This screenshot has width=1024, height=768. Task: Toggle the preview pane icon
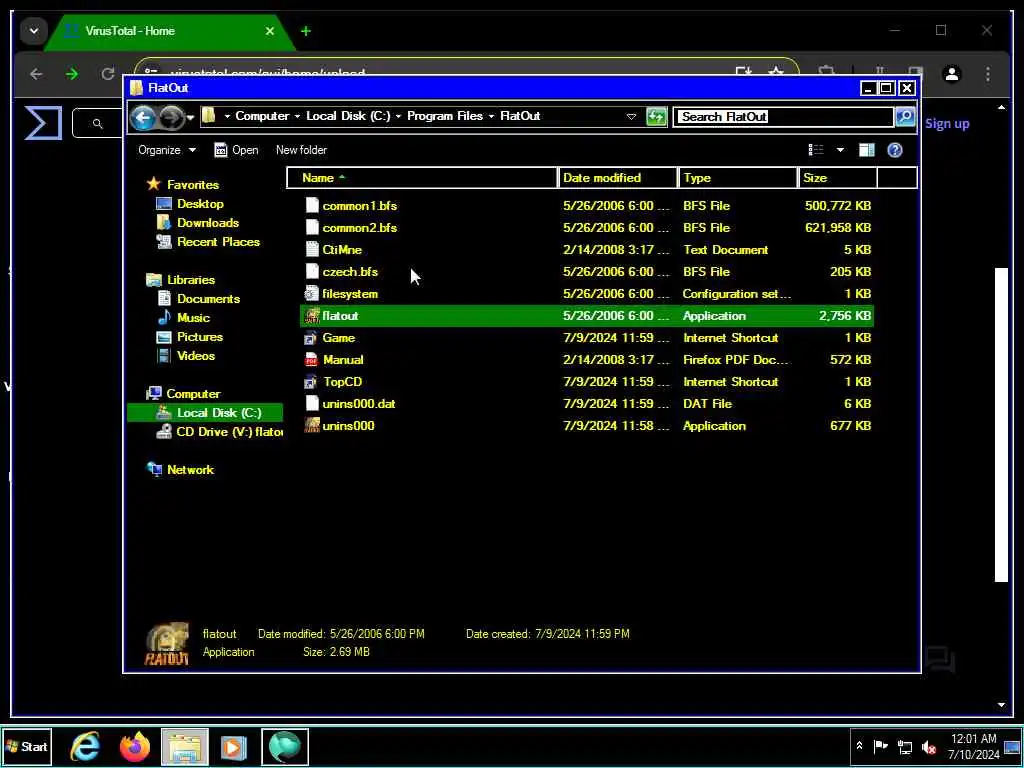point(867,150)
